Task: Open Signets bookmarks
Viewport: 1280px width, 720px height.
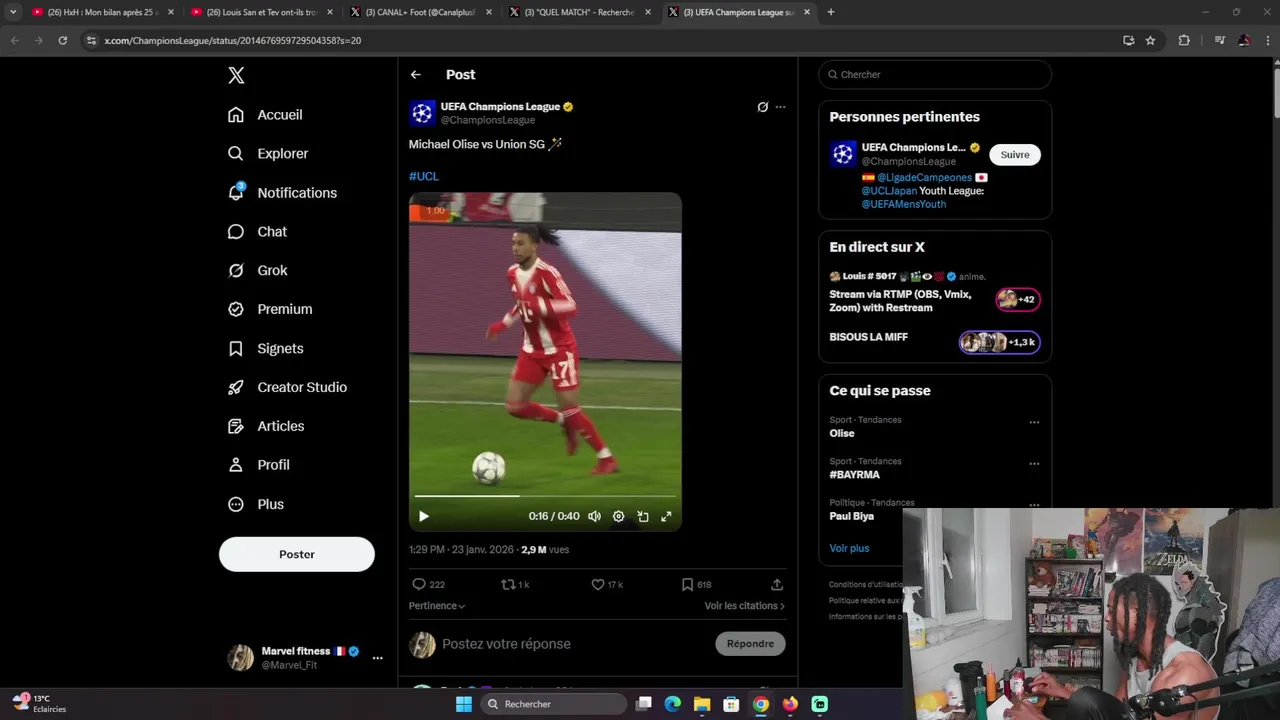Action: pyautogui.click(x=265, y=349)
